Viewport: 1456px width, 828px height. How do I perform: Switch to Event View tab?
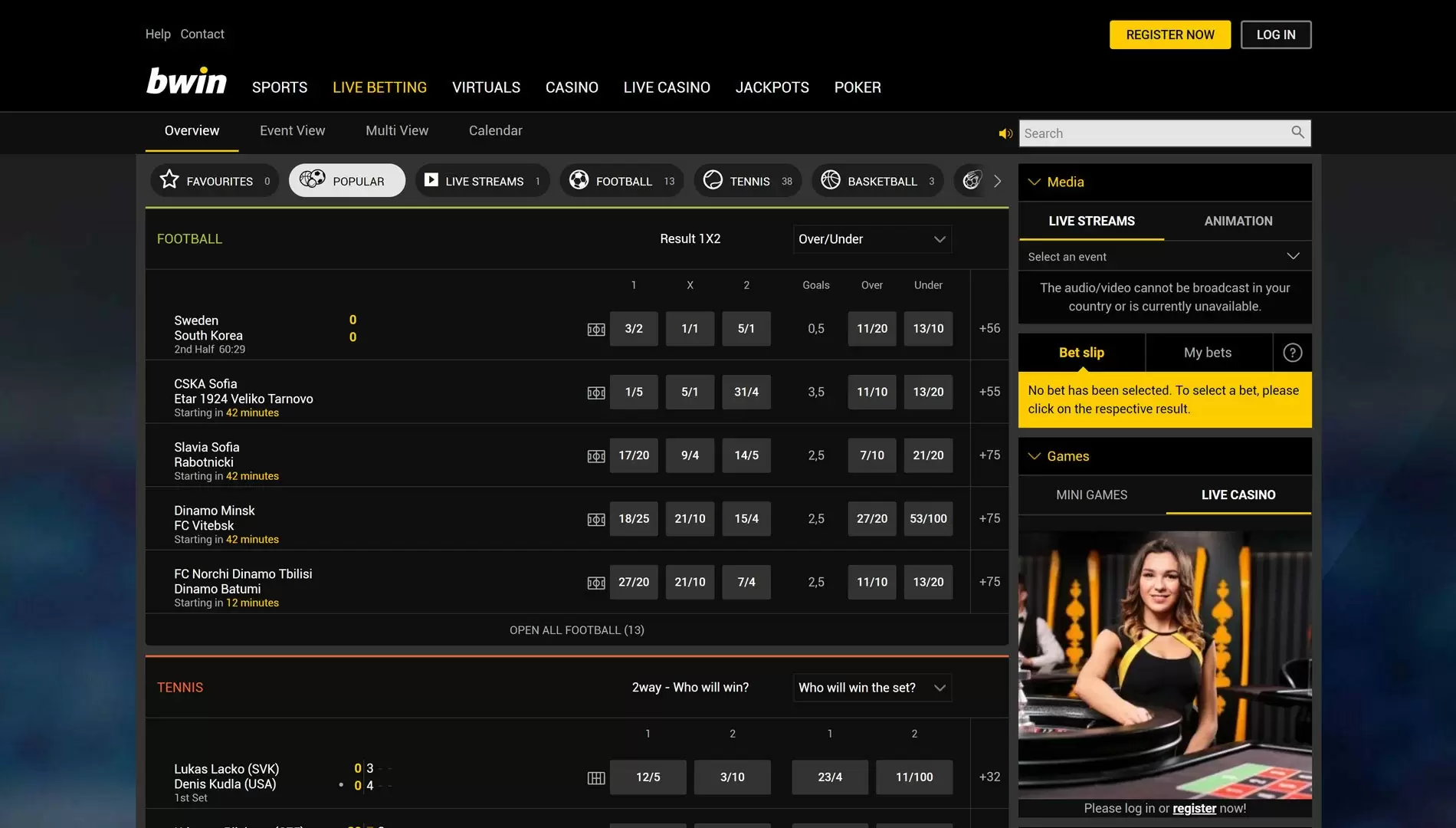[x=293, y=130]
